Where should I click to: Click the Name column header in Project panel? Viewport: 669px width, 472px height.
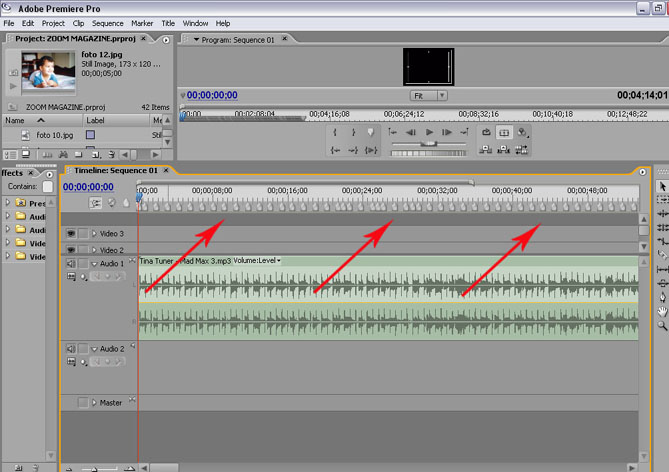click(15, 120)
